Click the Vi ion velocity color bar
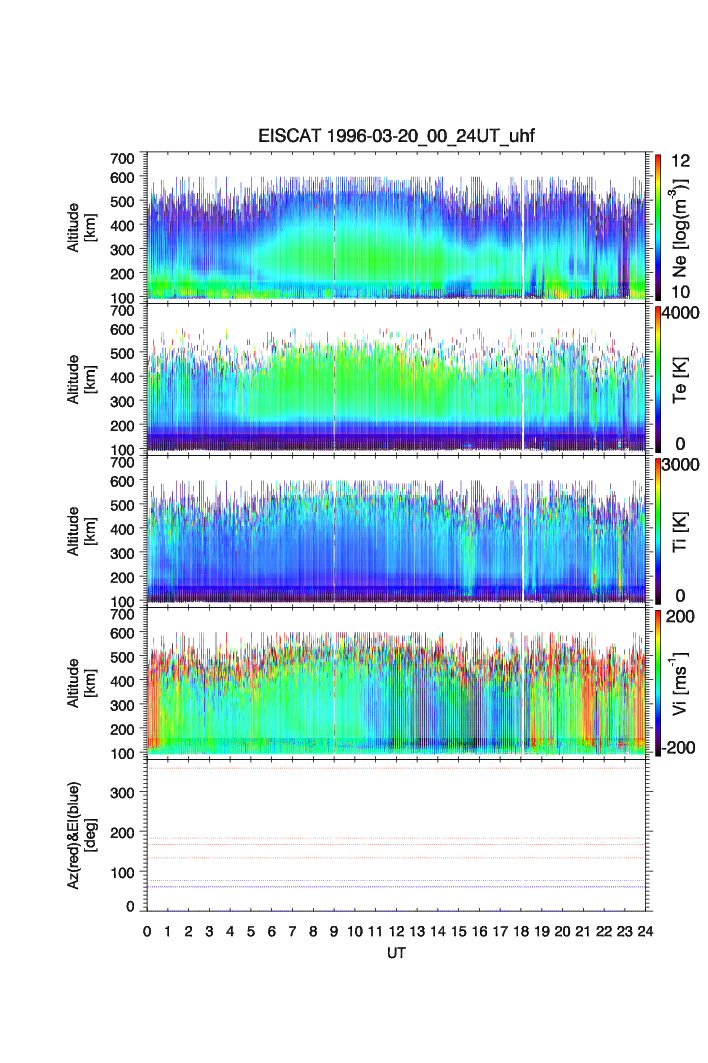The height and width of the screenshot is (1063, 708). [x=658, y=680]
